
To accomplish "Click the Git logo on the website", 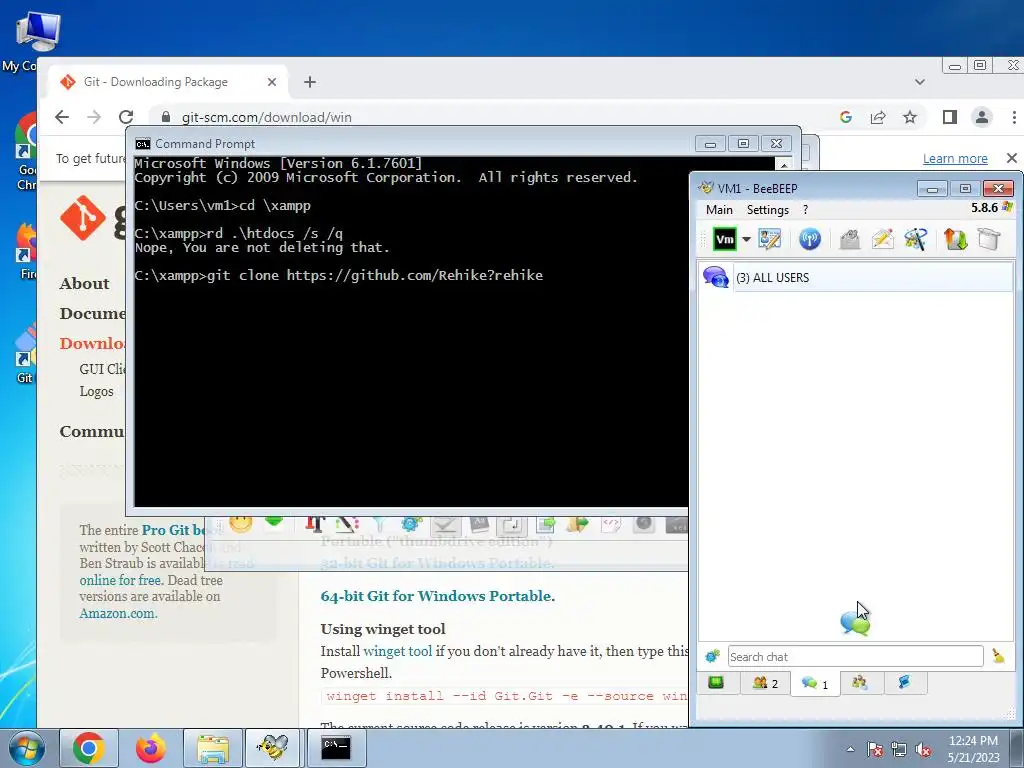I will [x=83, y=218].
